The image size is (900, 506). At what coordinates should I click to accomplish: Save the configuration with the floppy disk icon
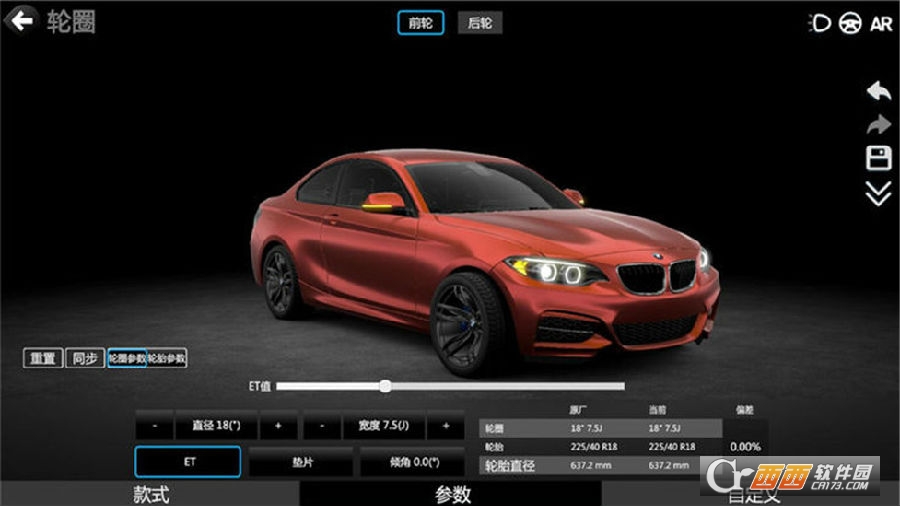(878, 159)
